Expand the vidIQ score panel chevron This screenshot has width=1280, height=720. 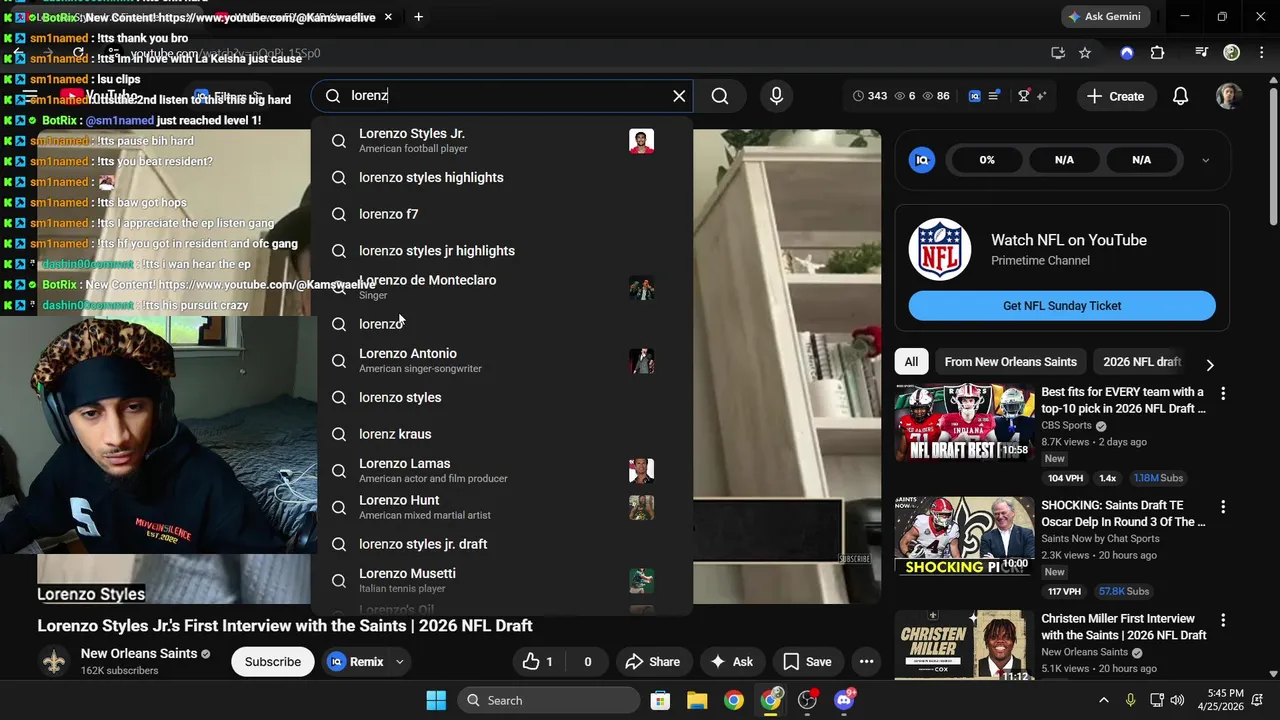(x=1205, y=160)
